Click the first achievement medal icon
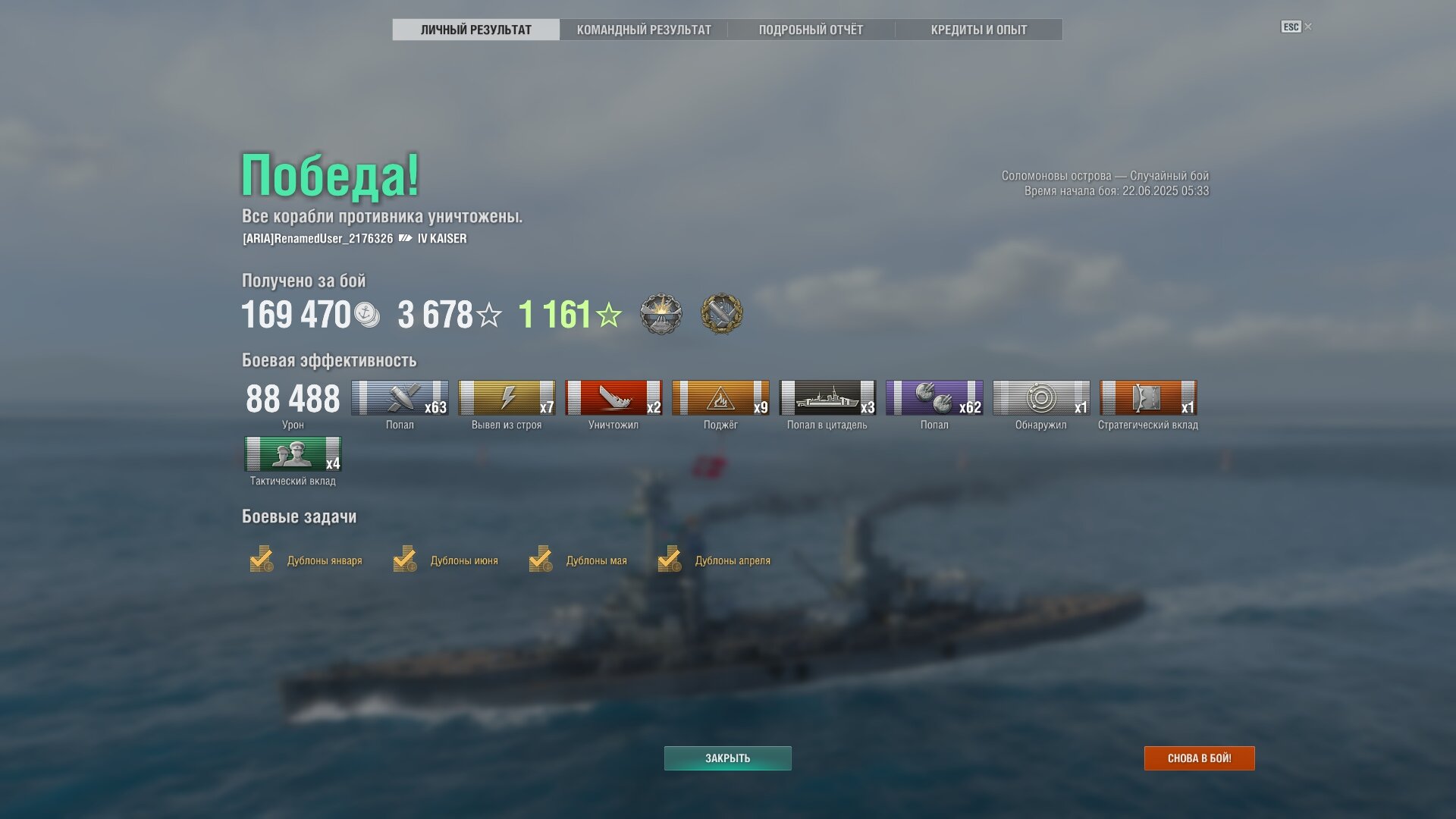The width and height of the screenshot is (1456, 819). 661,314
